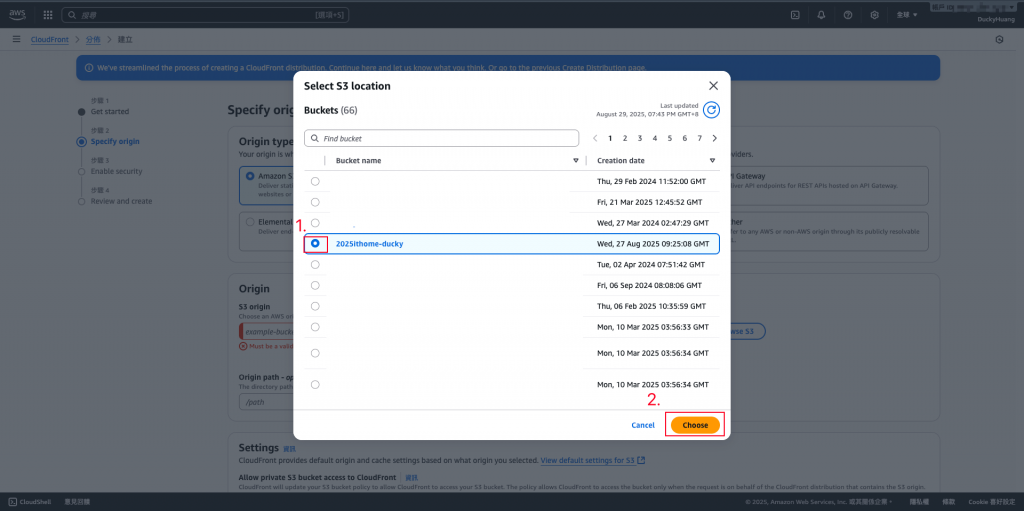Click the Enable security step

pos(116,172)
